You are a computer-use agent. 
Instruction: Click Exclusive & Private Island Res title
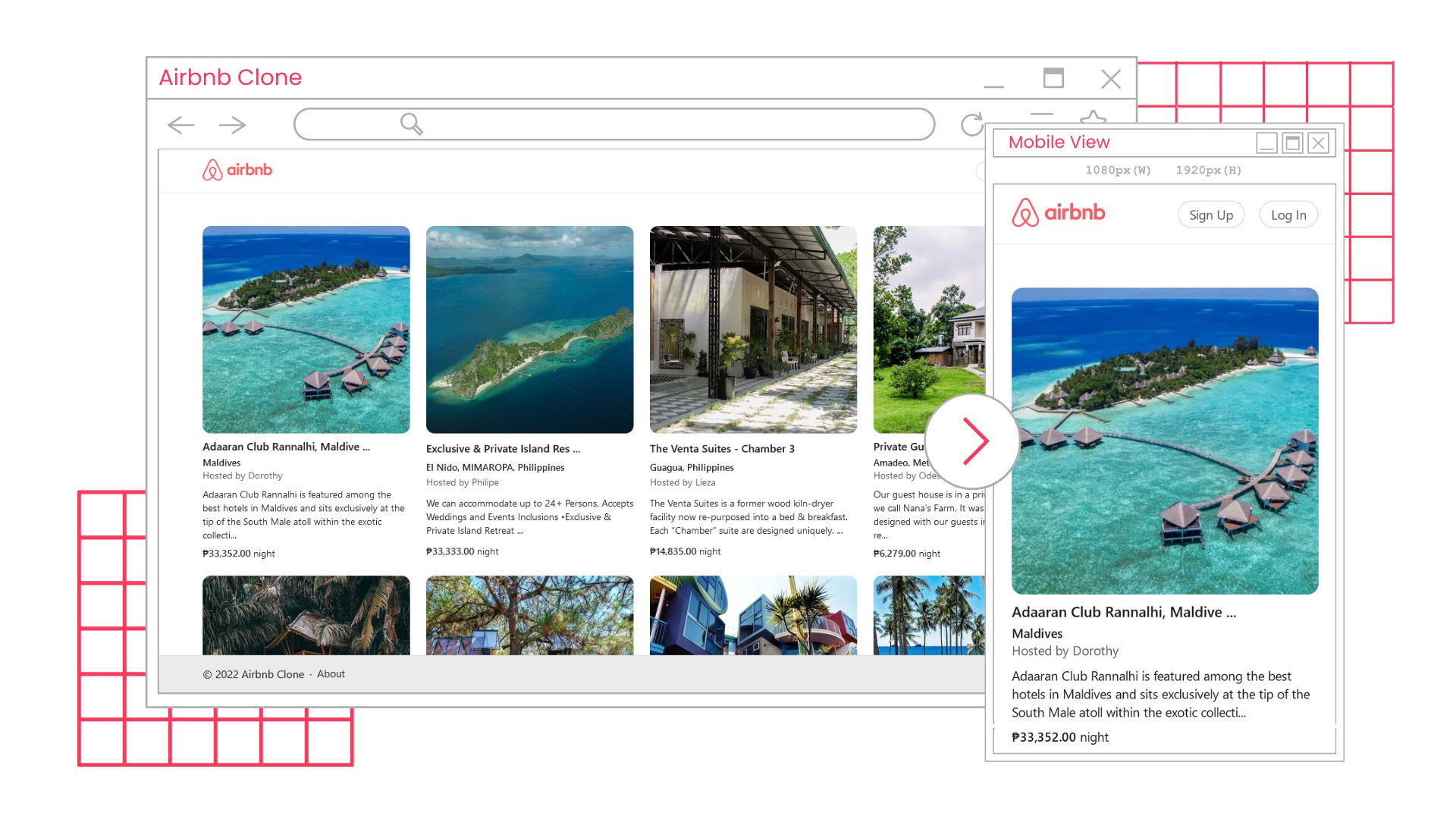point(503,449)
